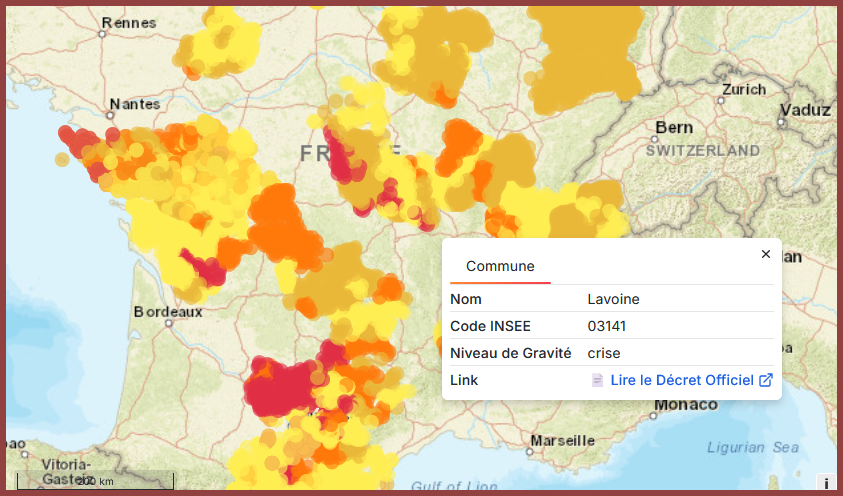Click the Niveau de Gravité label
843x496 pixels.
511,353
